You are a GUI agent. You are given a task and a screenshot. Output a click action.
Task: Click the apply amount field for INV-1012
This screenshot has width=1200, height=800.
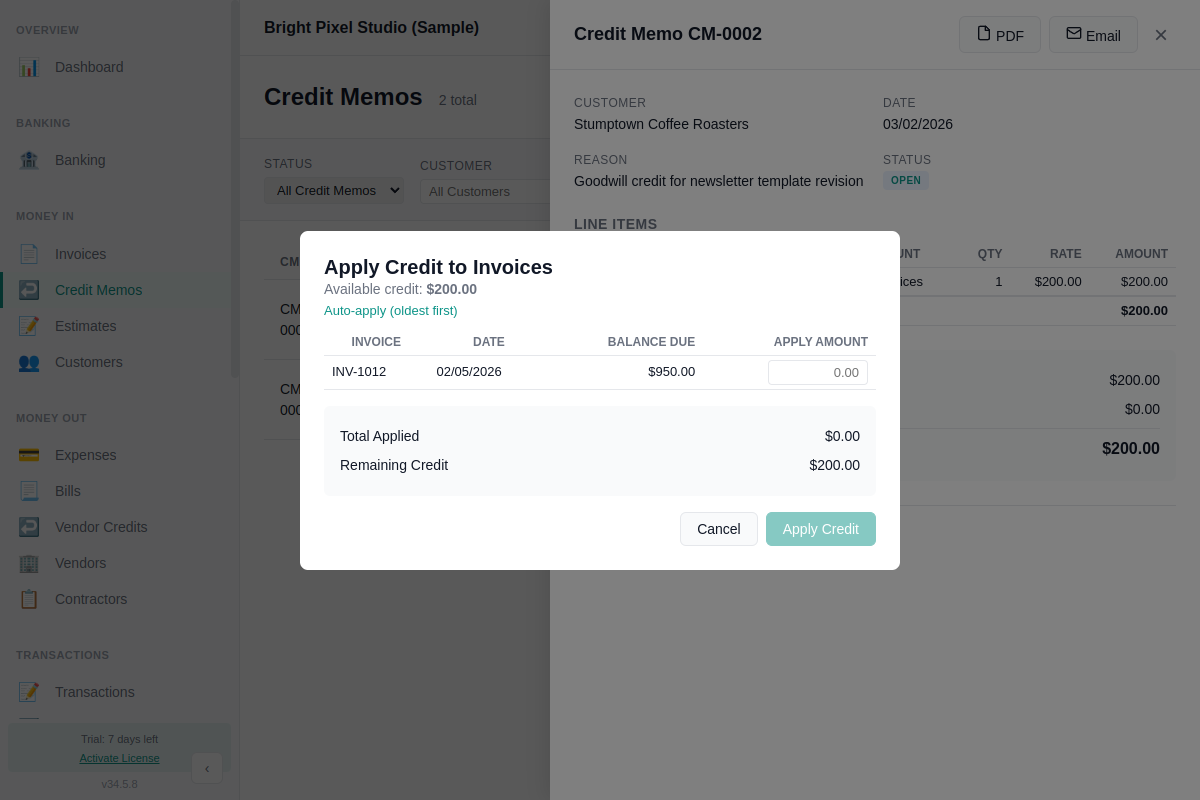(x=817, y=371)
